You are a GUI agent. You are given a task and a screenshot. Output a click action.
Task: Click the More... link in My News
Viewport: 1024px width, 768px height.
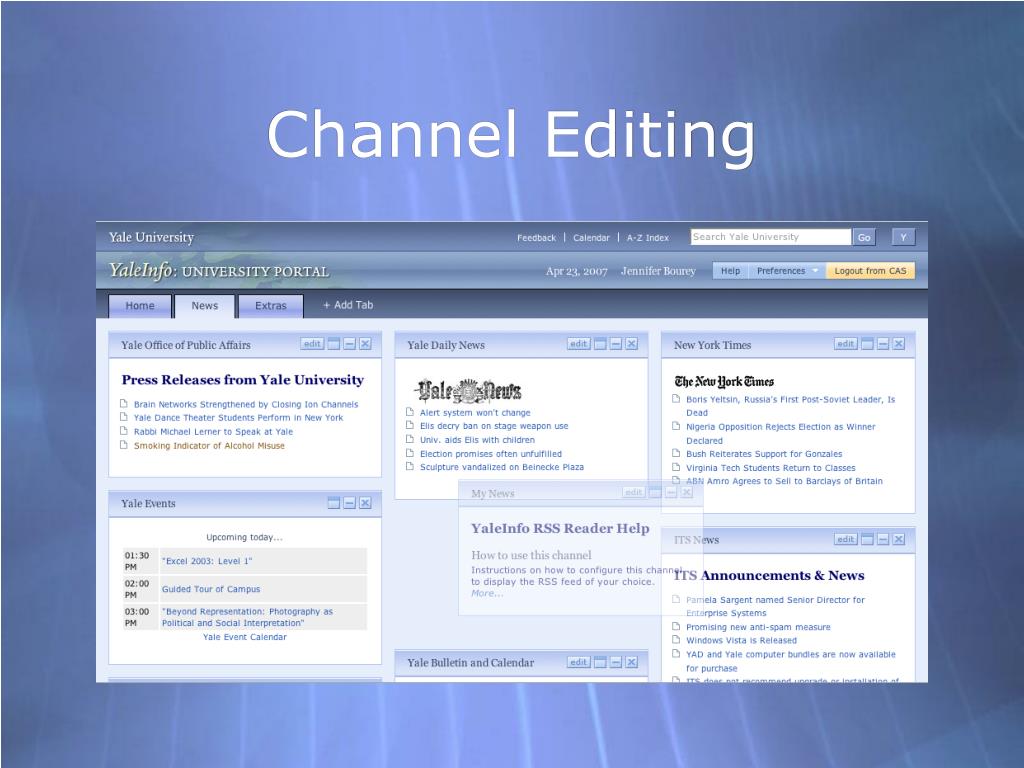pos(487,594)
